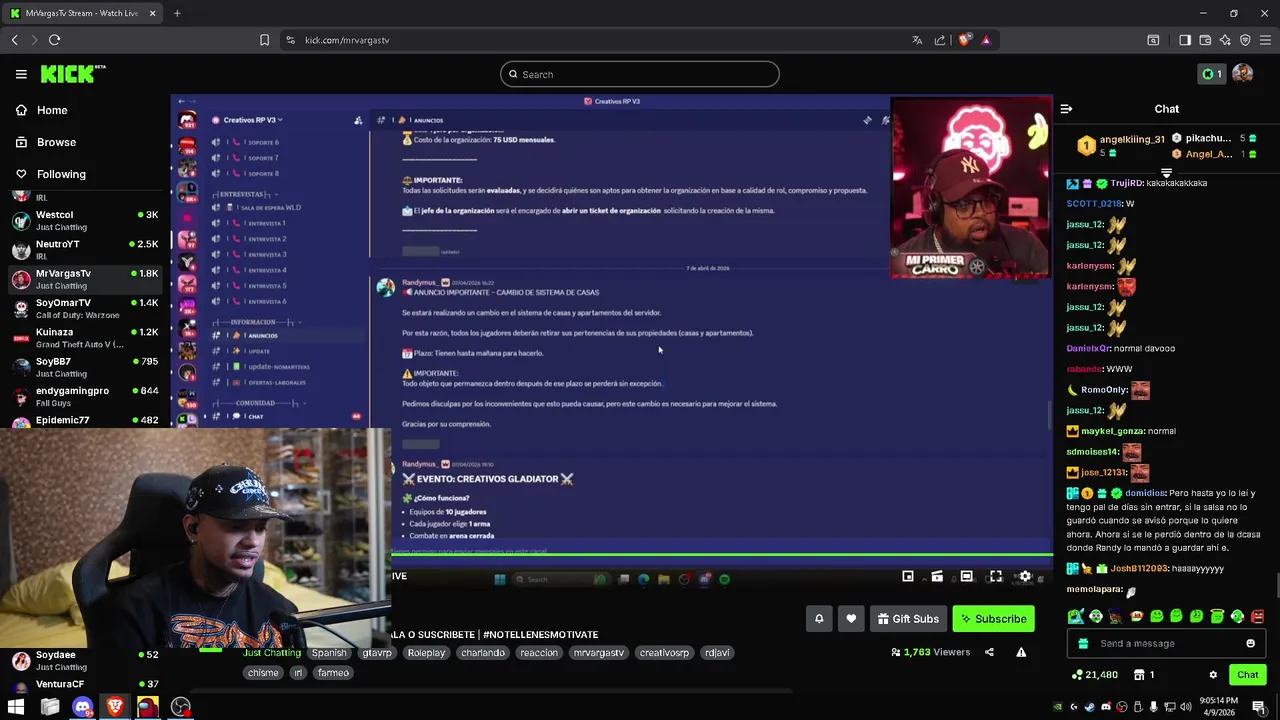Screen dimensions: 1280x720
Task: Toggle theater mode on video
Action: (966, 576)
